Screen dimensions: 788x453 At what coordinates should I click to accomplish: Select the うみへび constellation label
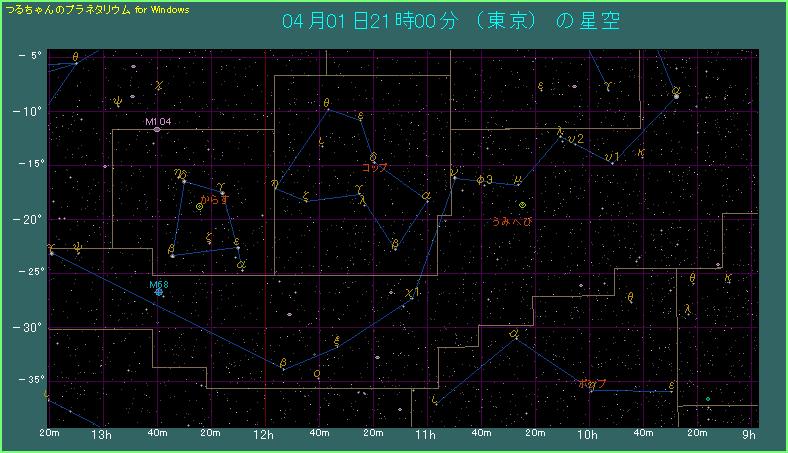pos(511,221)
